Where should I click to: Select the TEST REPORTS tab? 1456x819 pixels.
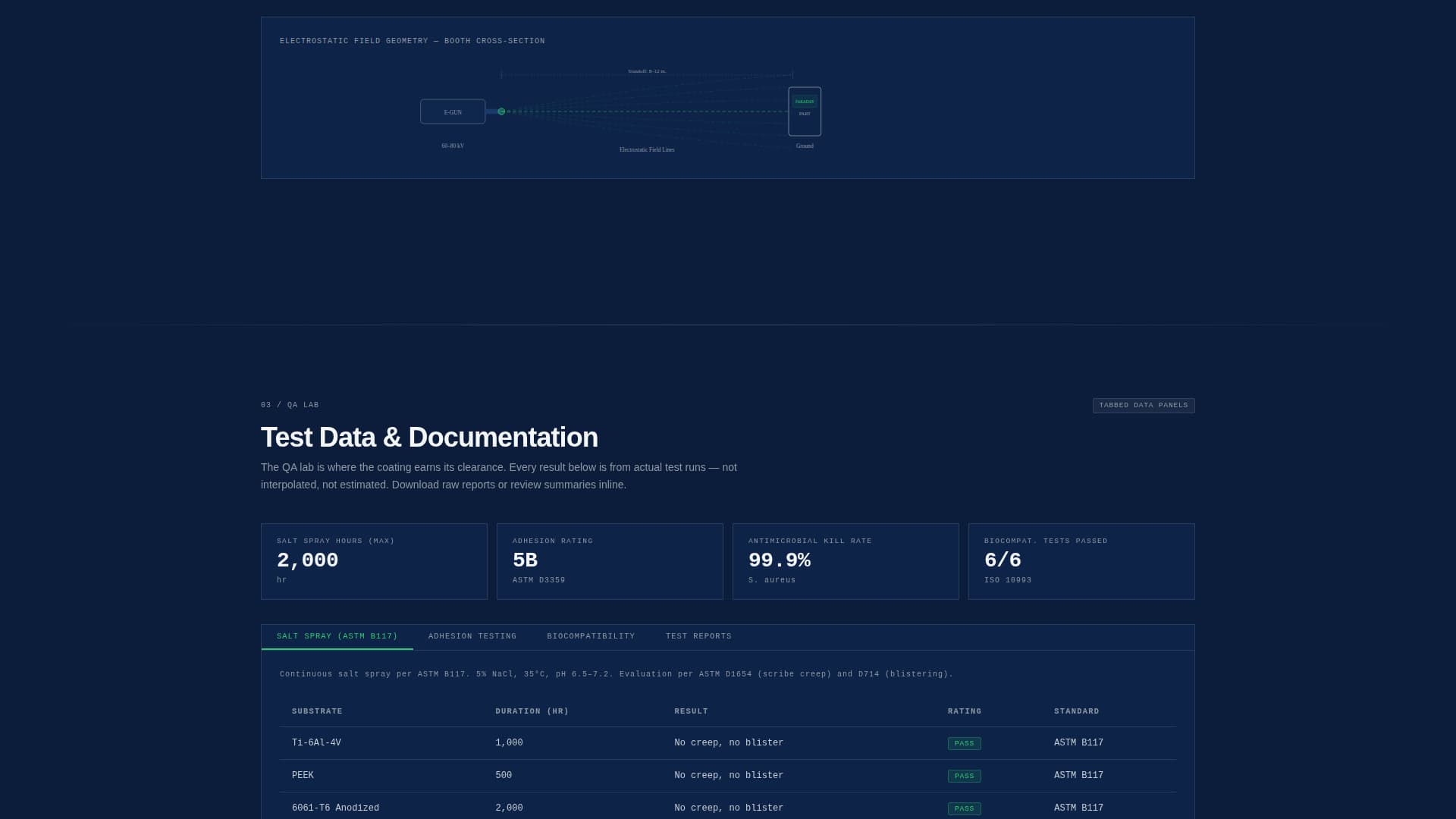(x=698, y=636)
